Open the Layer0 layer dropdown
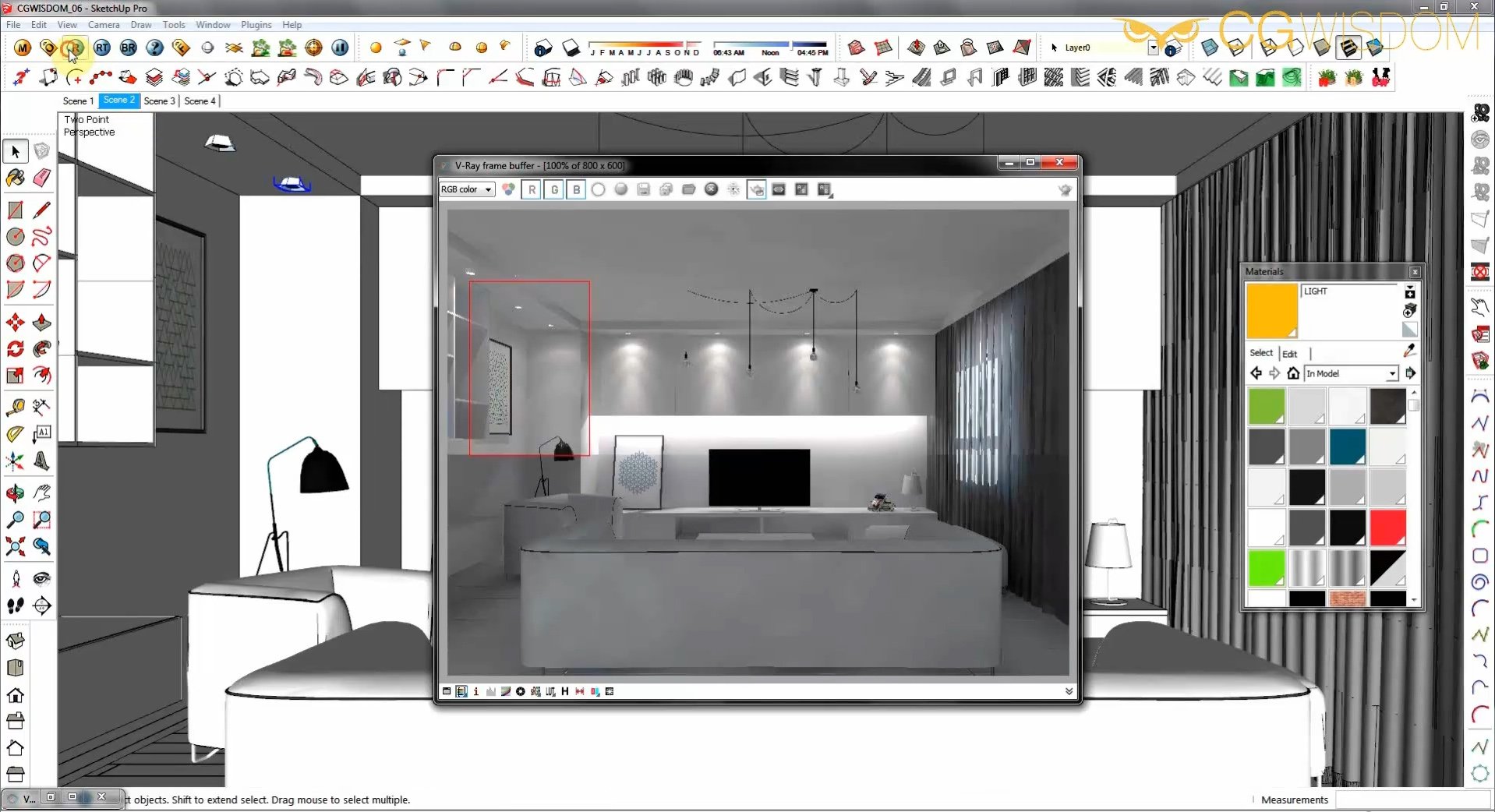This screenshot has width=1495, height=812. (1153, 48)
